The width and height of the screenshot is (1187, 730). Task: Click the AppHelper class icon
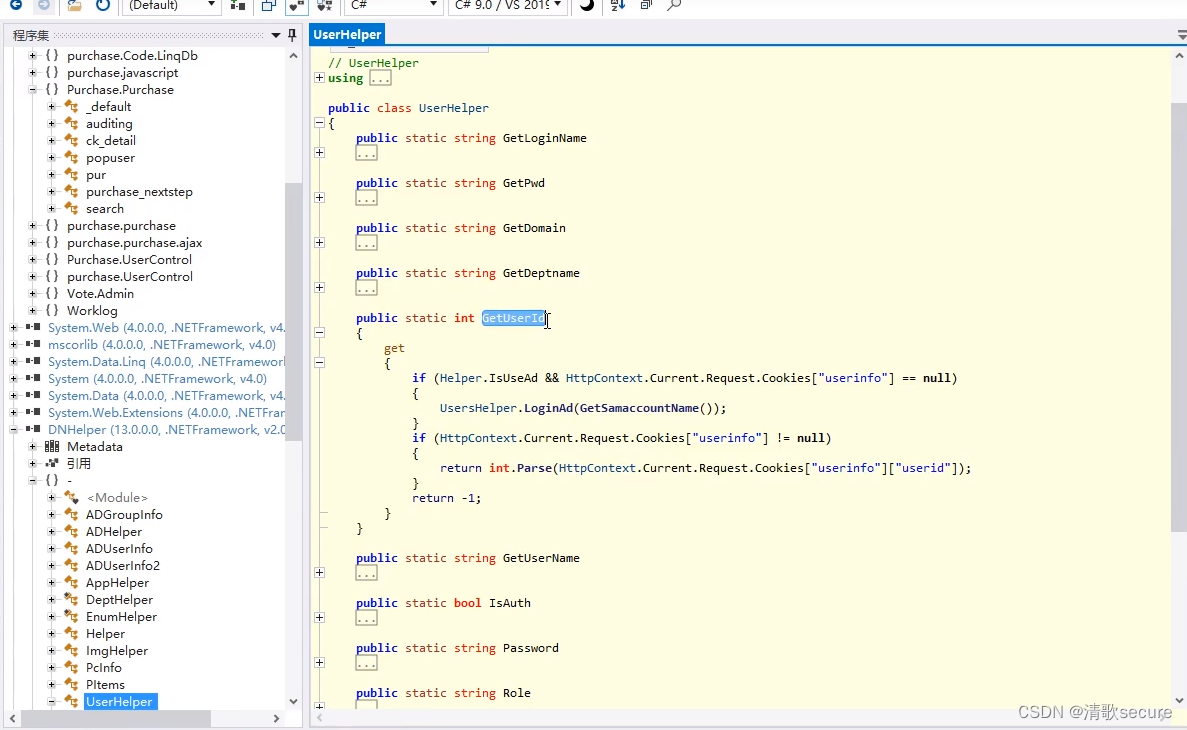pos(71,582)
